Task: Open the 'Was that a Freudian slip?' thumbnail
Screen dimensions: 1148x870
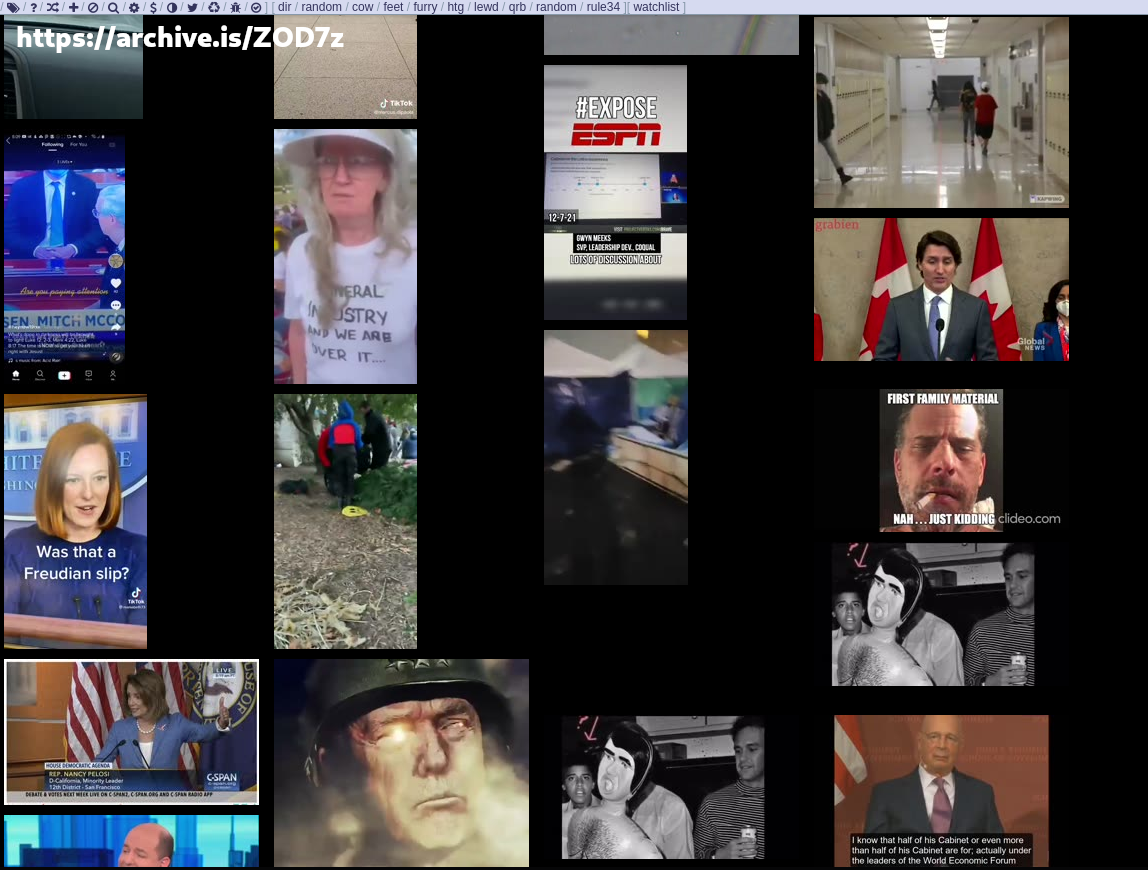Action: coord(75,521)
